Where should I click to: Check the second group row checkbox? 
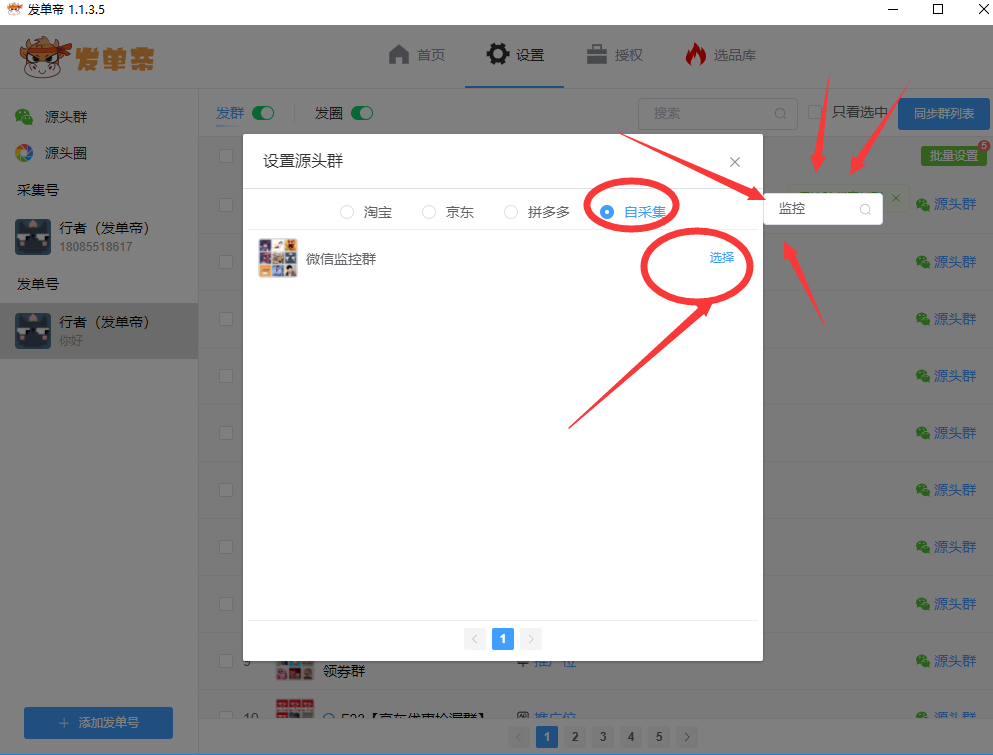pos(226,262)
